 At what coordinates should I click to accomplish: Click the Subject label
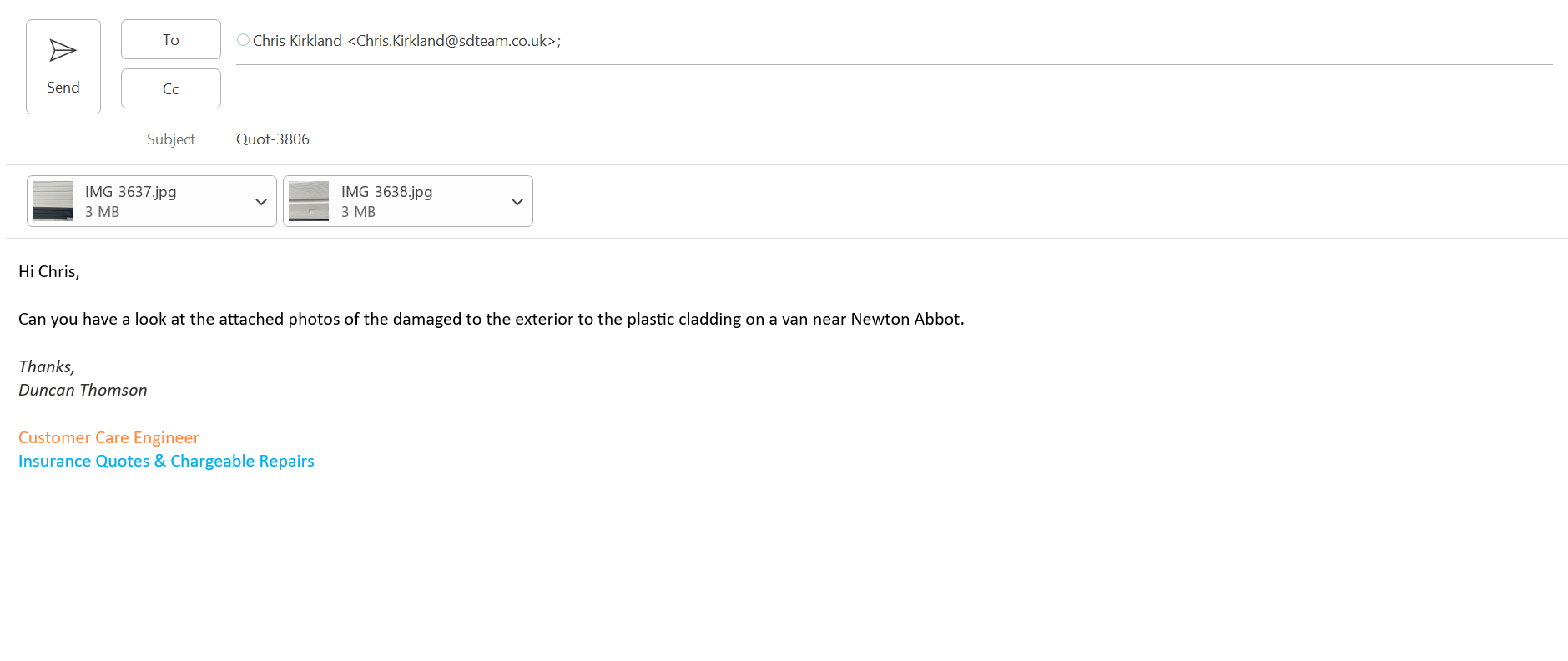pos(170,139)
